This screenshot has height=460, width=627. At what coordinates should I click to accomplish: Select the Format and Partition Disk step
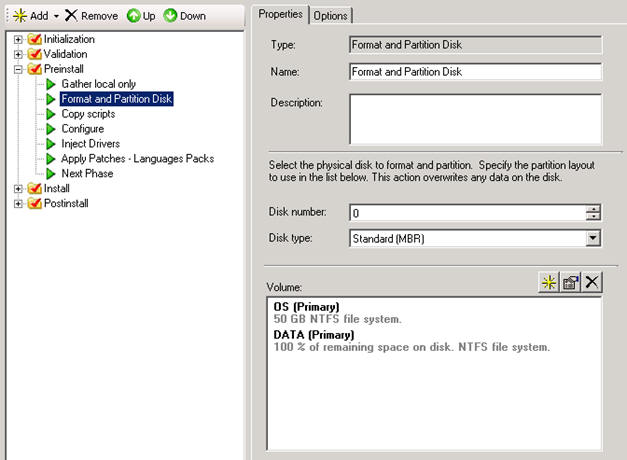click(116, 99)
